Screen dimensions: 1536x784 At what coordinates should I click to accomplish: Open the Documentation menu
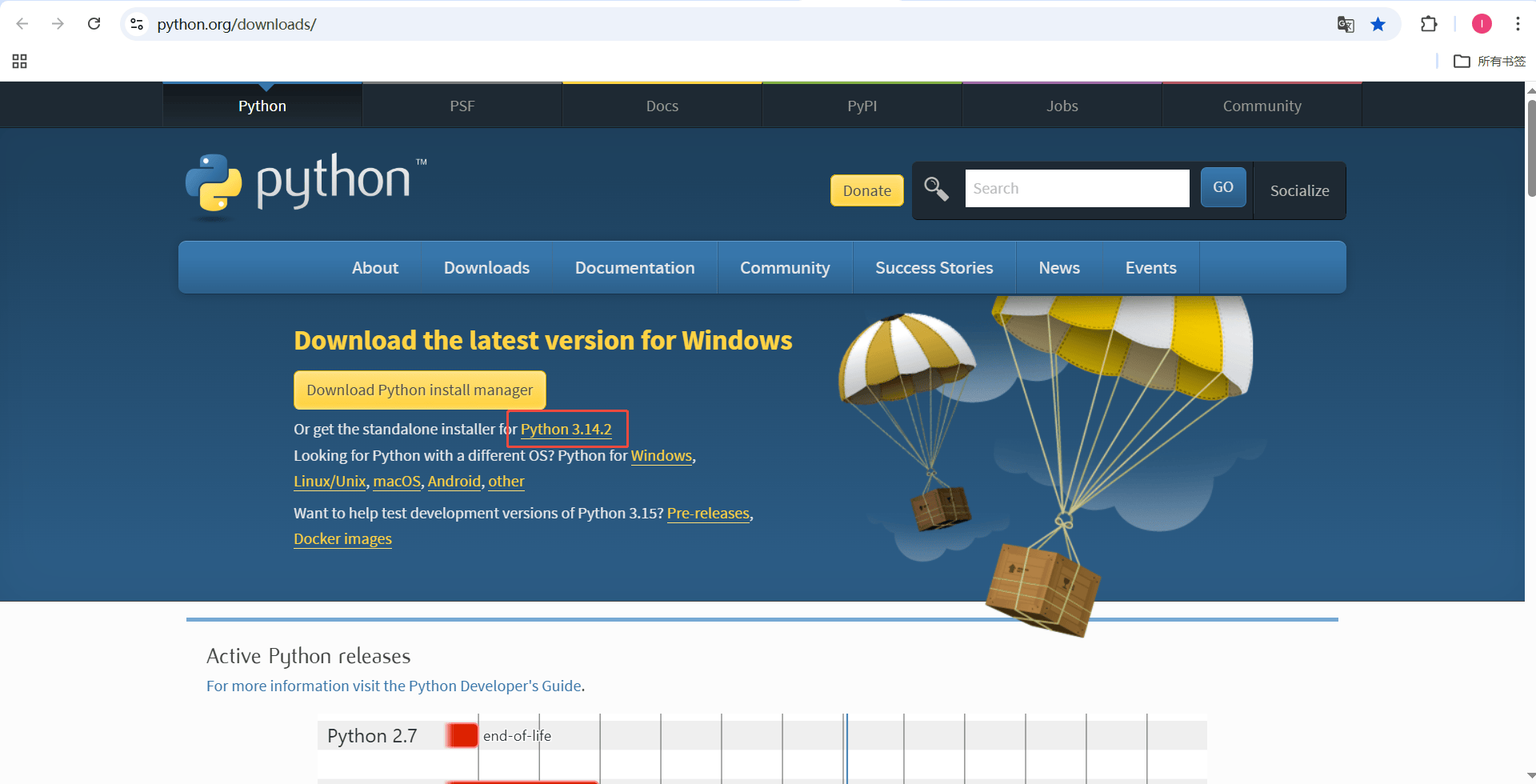pyautogui.click(x=634, y=268)
